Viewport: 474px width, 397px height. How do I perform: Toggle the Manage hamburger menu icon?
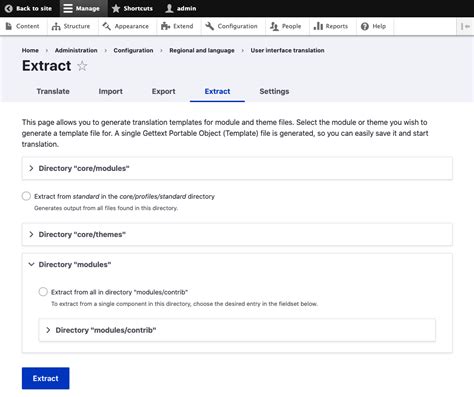point(68,8)
